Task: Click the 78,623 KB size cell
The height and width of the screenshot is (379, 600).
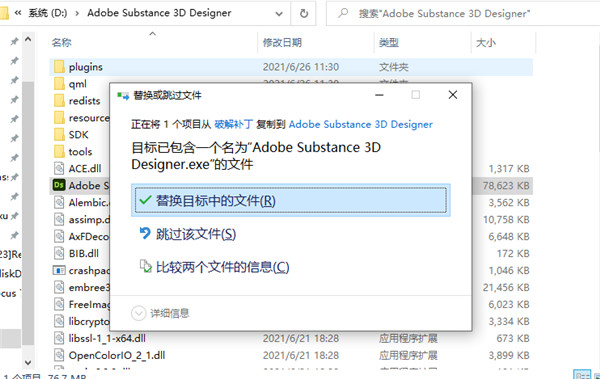Action: point(506,186)
